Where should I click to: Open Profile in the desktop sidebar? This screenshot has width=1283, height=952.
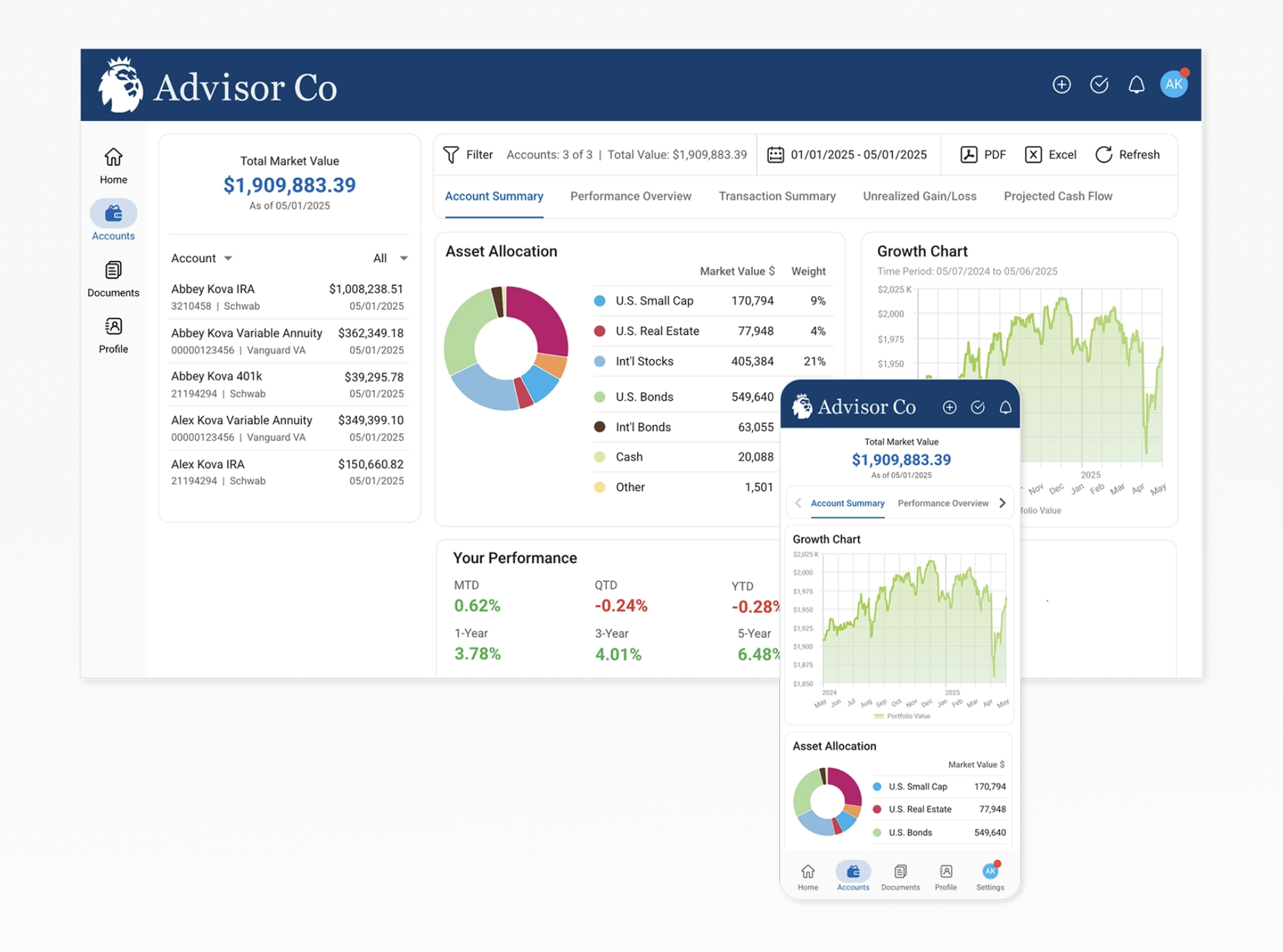tap(113, 336)
